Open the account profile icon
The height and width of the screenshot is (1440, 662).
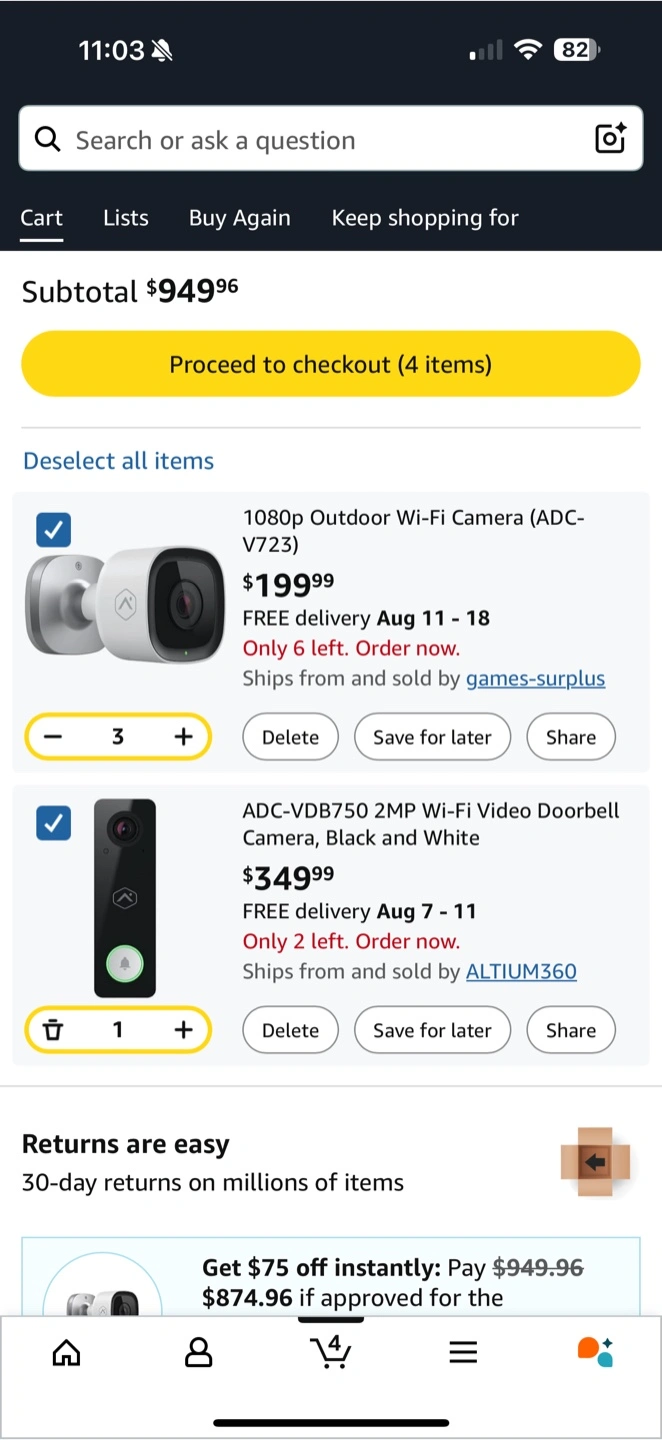pos(199,1353)
